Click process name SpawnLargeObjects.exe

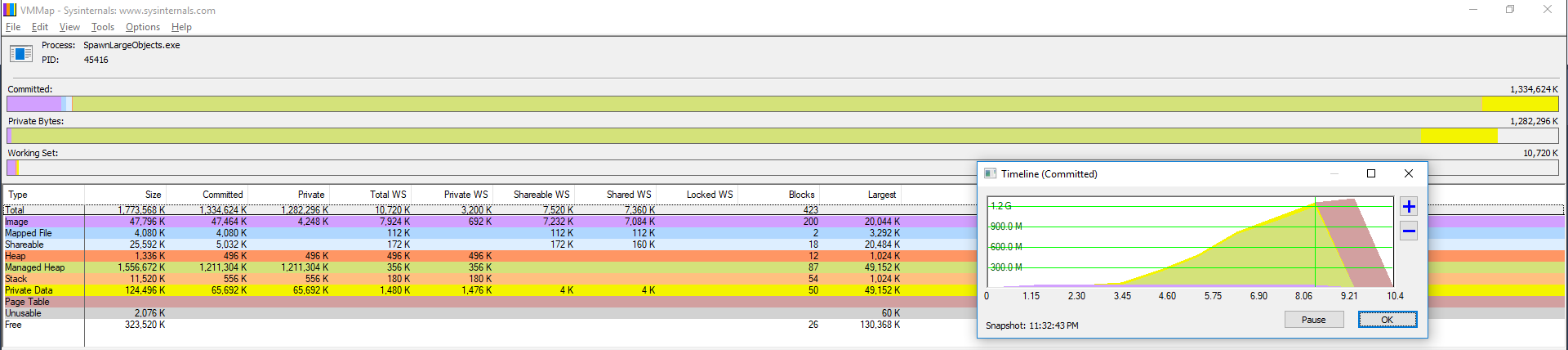click(131, 45)
